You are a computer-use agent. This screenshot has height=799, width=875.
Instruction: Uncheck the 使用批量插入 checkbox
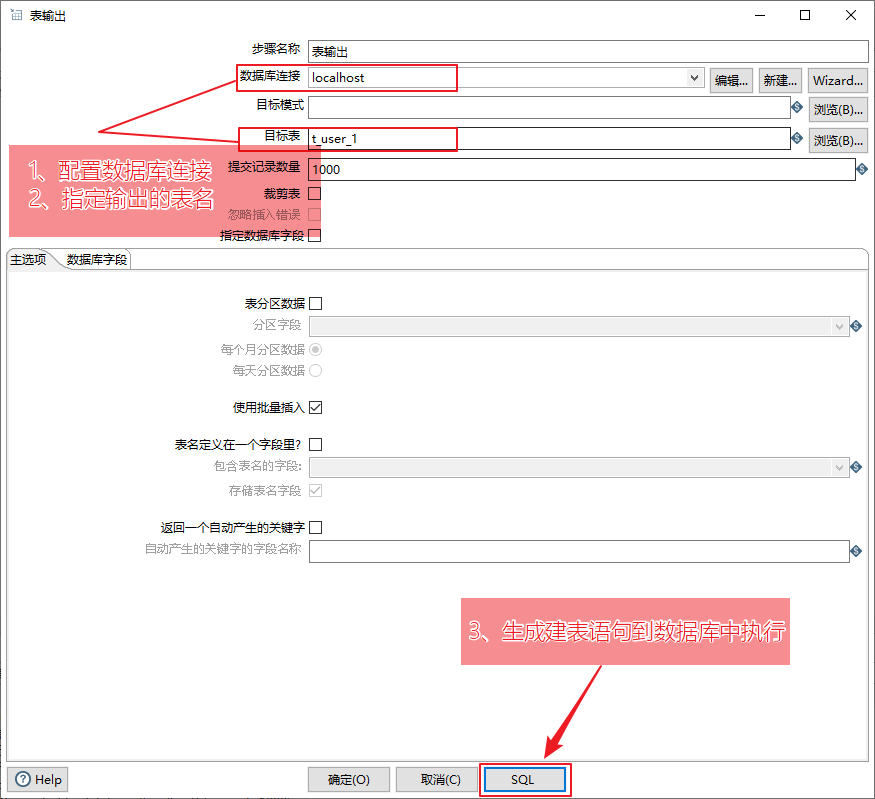click(x=315, y=407)
